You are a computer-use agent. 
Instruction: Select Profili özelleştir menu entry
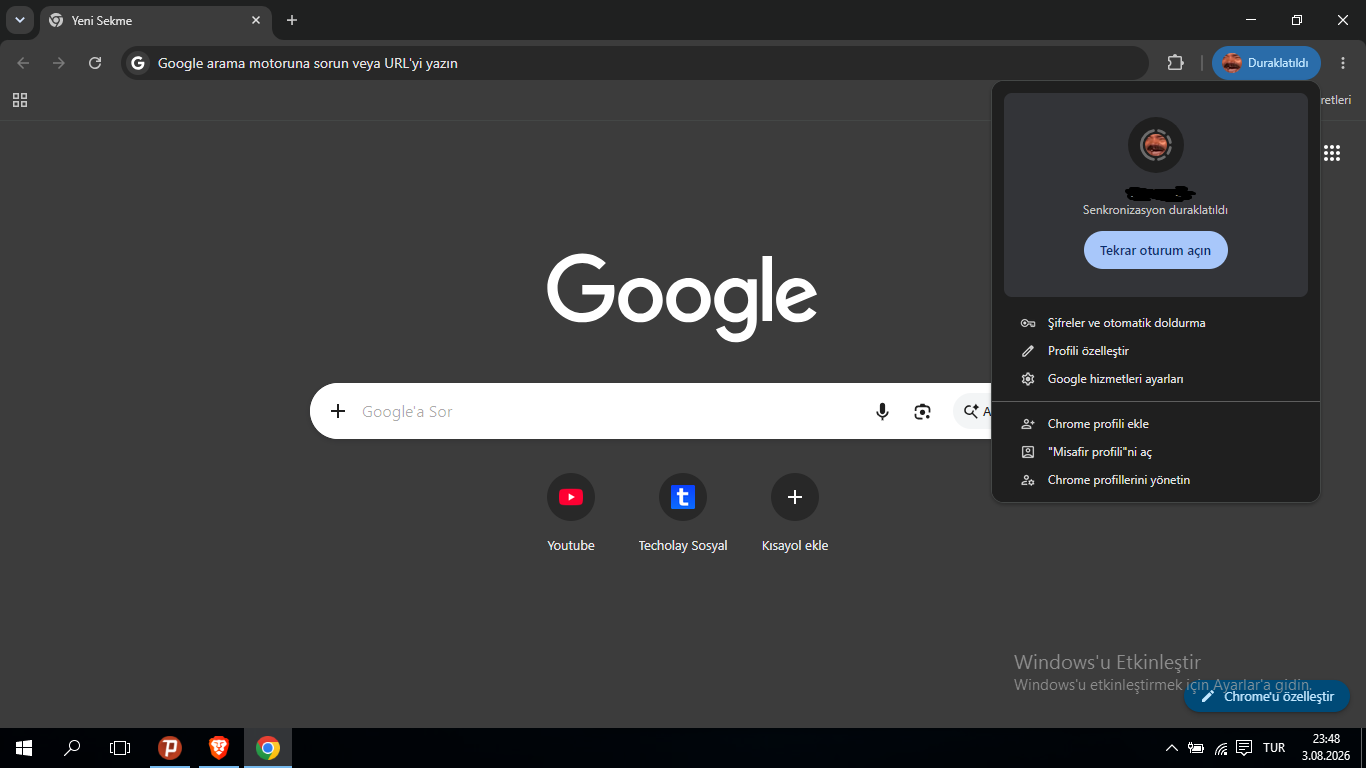click(1155, 351)
